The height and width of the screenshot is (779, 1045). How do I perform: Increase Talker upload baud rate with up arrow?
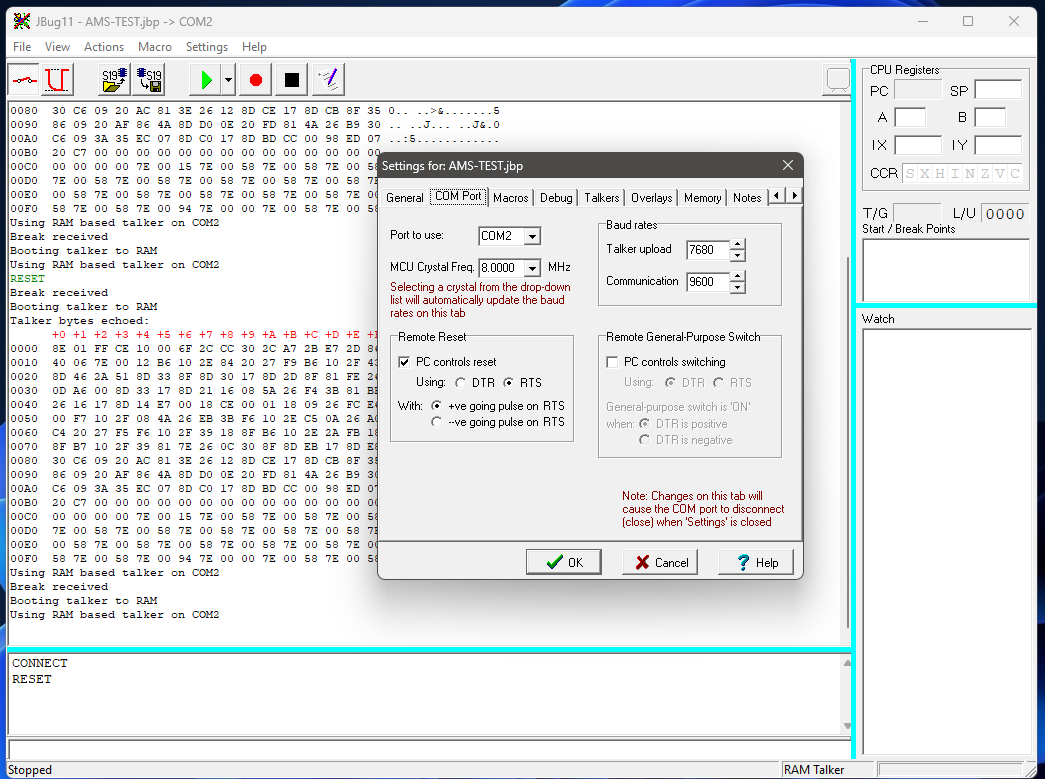tap(738, 244)
